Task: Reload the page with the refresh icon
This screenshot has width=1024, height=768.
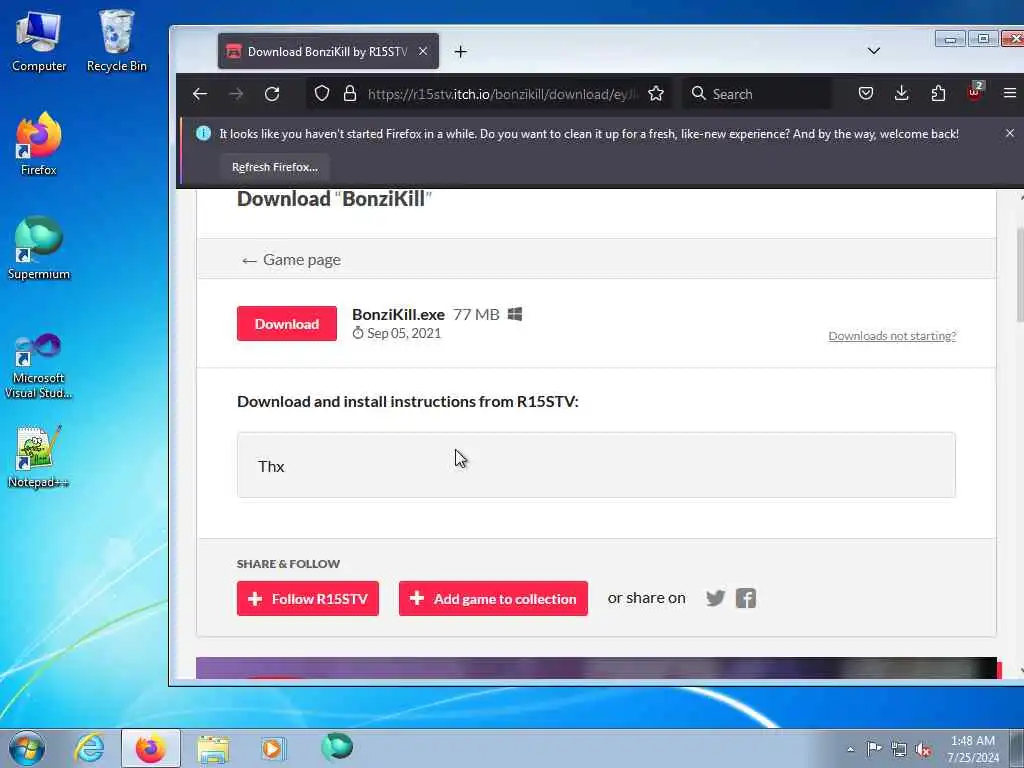Action: click(272, 94)
